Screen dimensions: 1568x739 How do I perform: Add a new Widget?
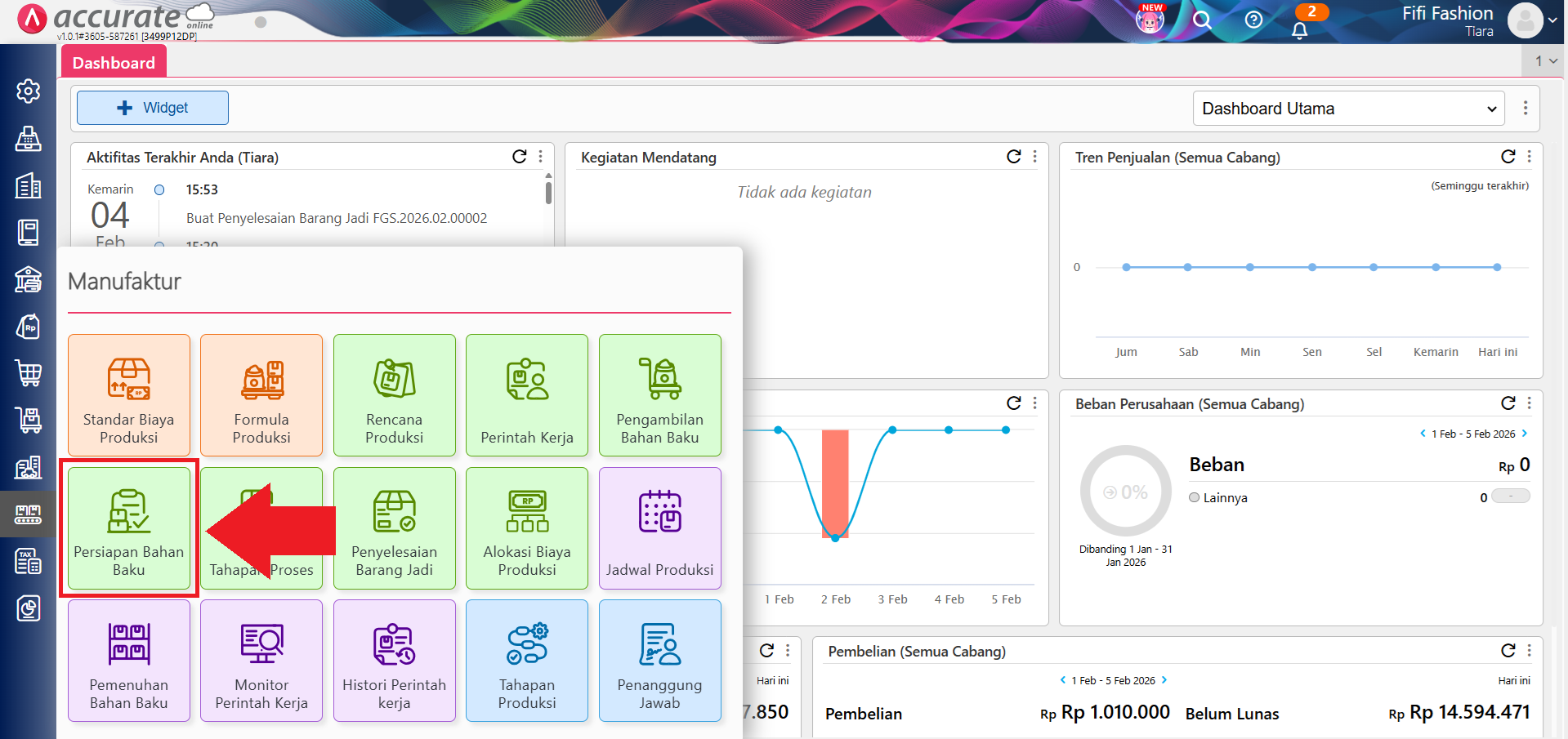tap(153, 108)
